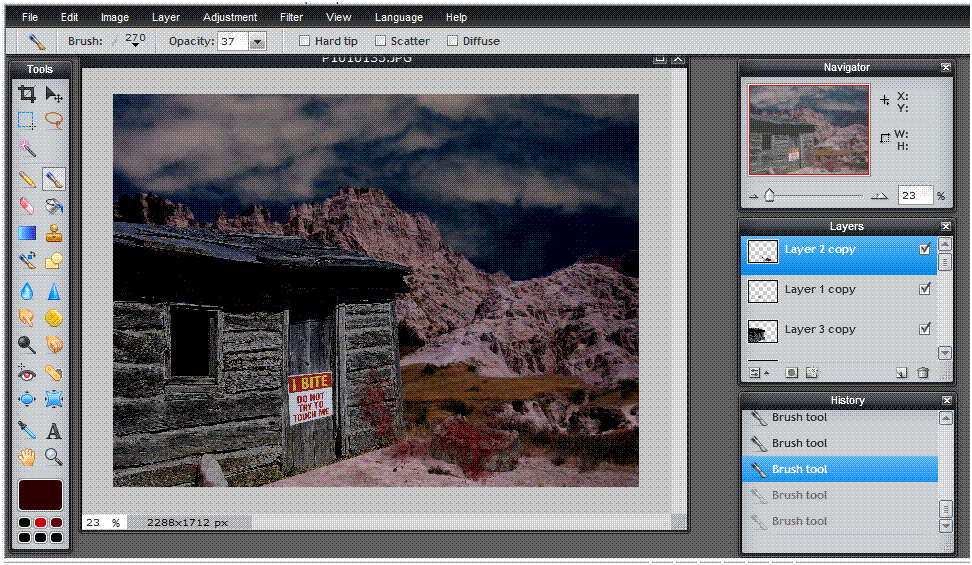Screen dimensions: 972x565
Task: Select the Crop tool
Action: (x=27, y=94)
